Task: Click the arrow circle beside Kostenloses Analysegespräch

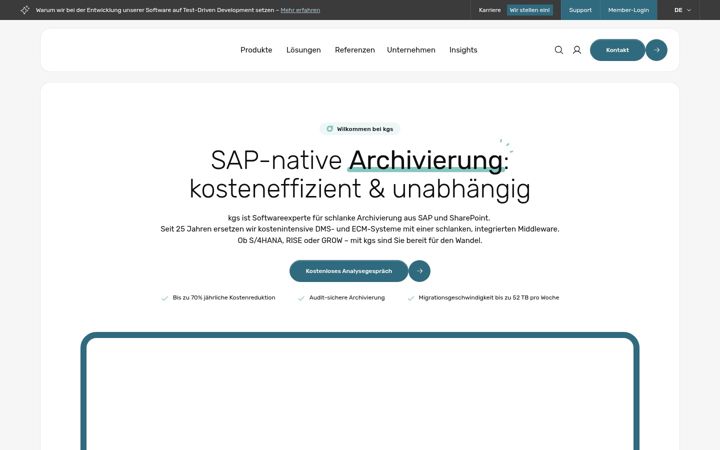Action: 419,271
